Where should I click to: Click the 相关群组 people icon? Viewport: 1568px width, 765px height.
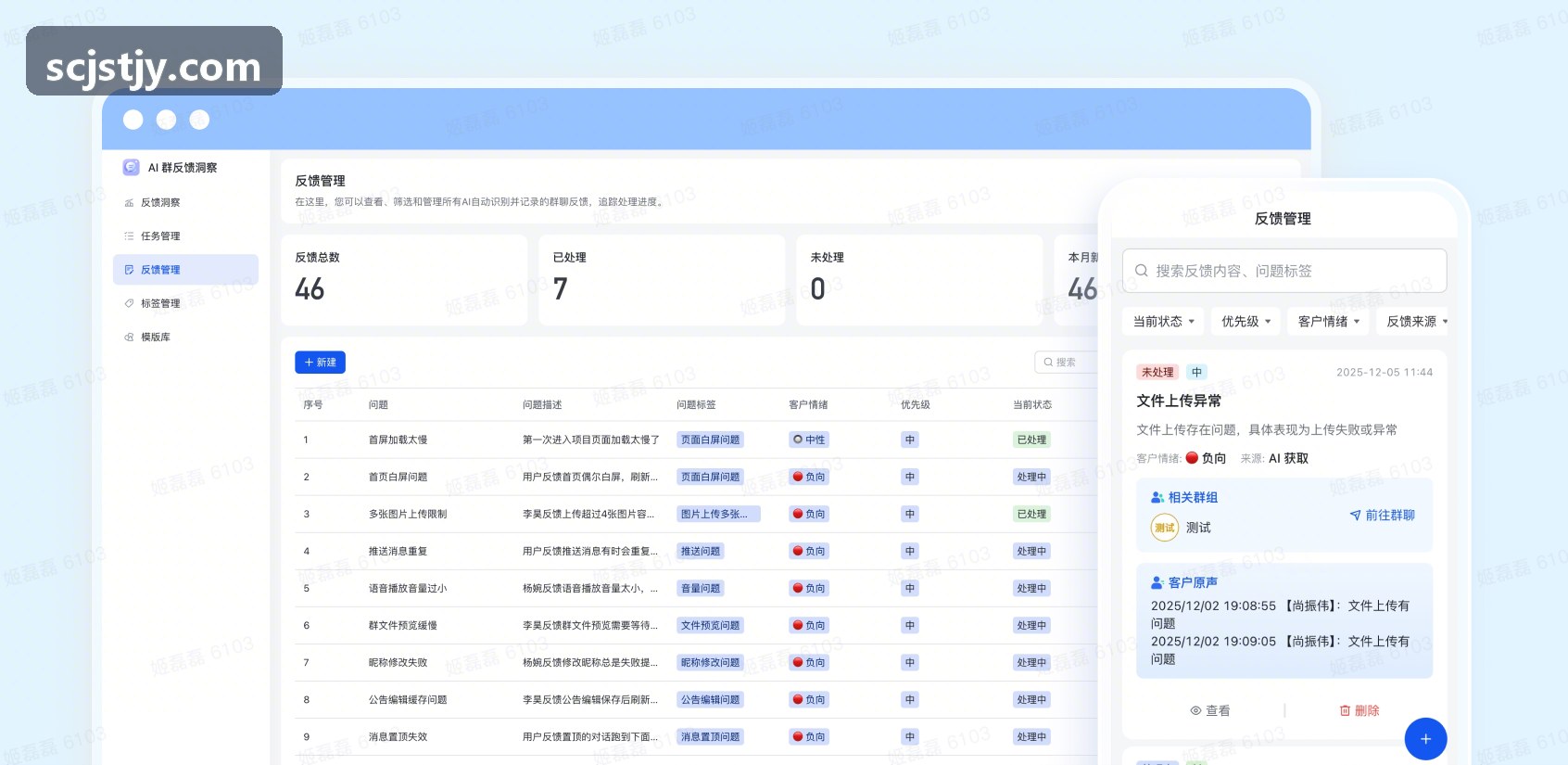click(1157, 498)
